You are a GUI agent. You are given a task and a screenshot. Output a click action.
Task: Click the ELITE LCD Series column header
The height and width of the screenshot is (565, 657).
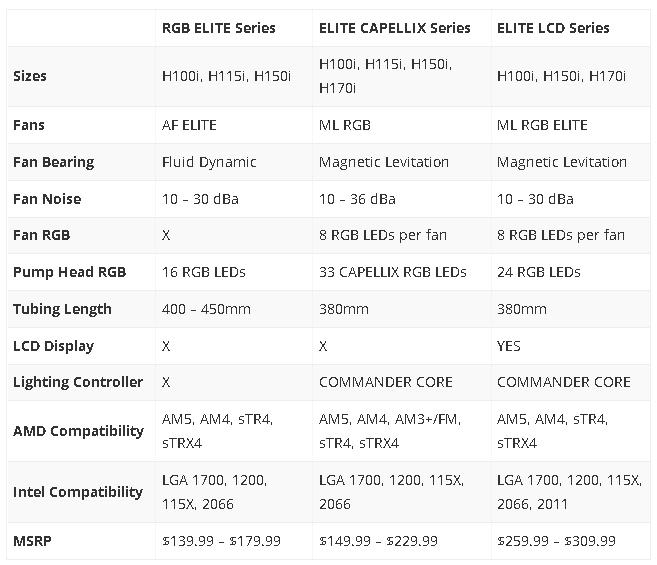point(552,28)
